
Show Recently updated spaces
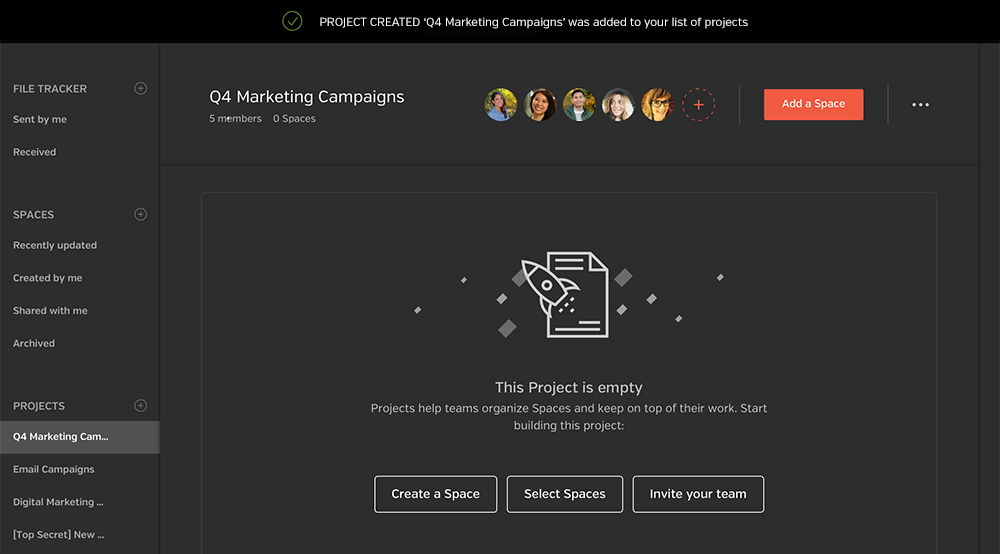(x=55, y=245)
